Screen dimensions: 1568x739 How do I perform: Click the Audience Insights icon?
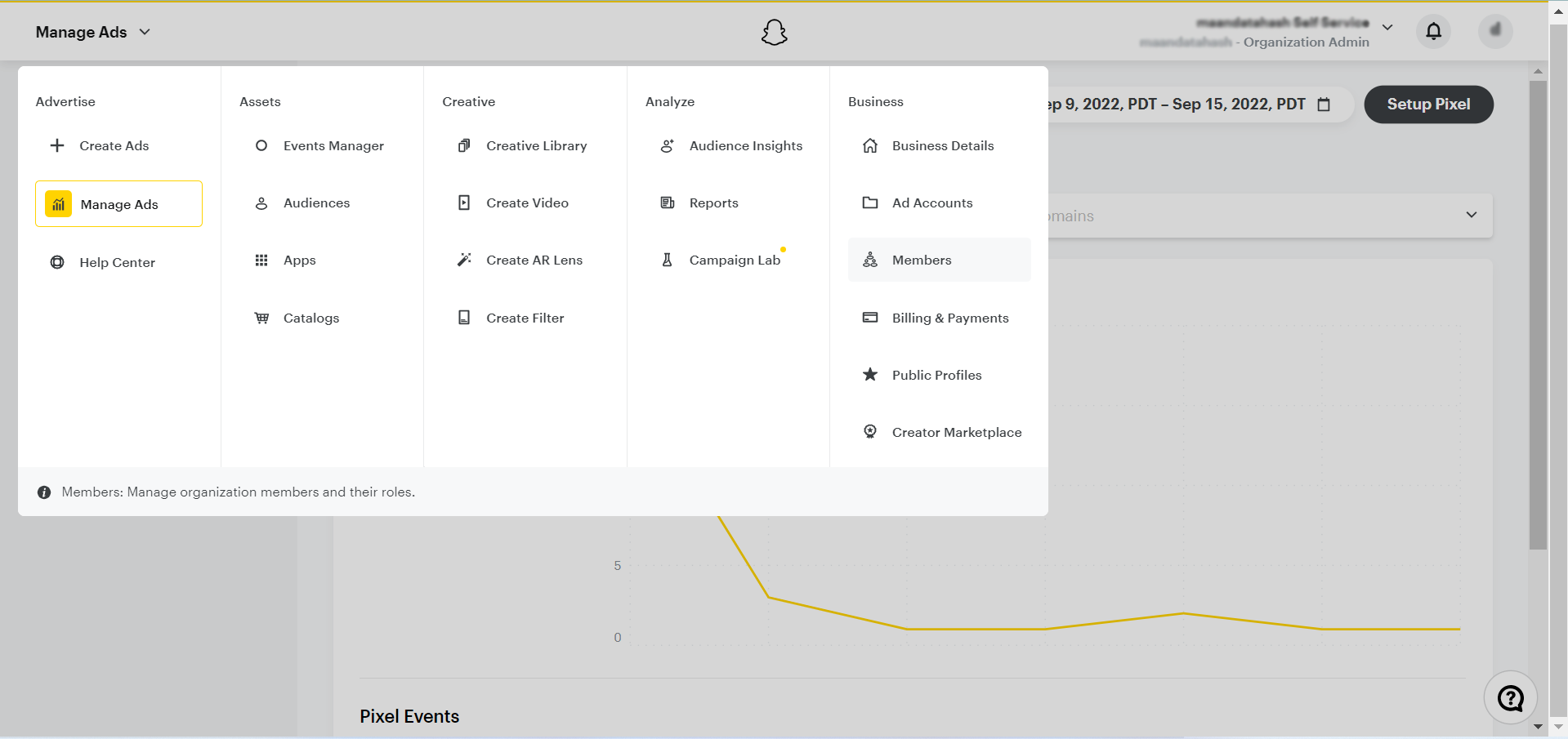coord(668,145)
